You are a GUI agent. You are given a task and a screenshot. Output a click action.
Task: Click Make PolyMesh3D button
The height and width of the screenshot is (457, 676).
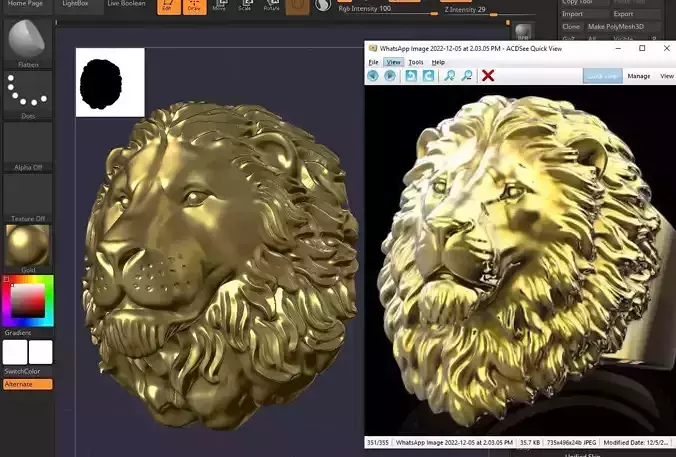(x=623, y=27)
